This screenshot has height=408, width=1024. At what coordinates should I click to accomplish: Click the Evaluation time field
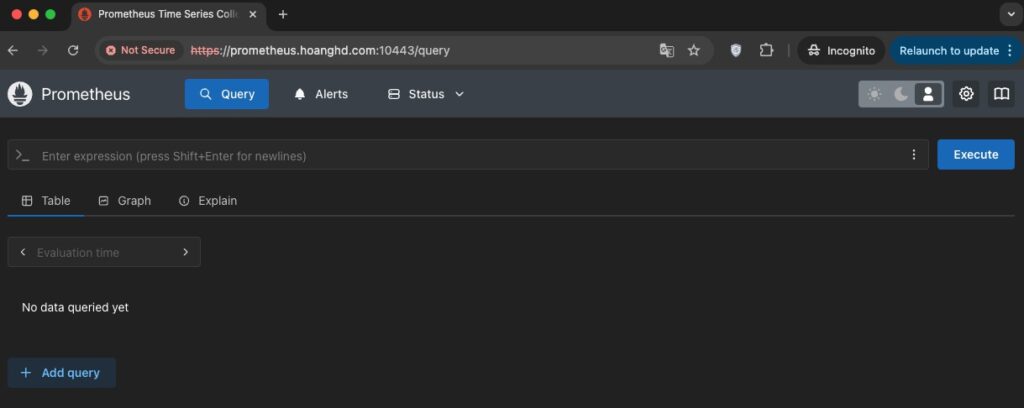click(x=104, y=252)
